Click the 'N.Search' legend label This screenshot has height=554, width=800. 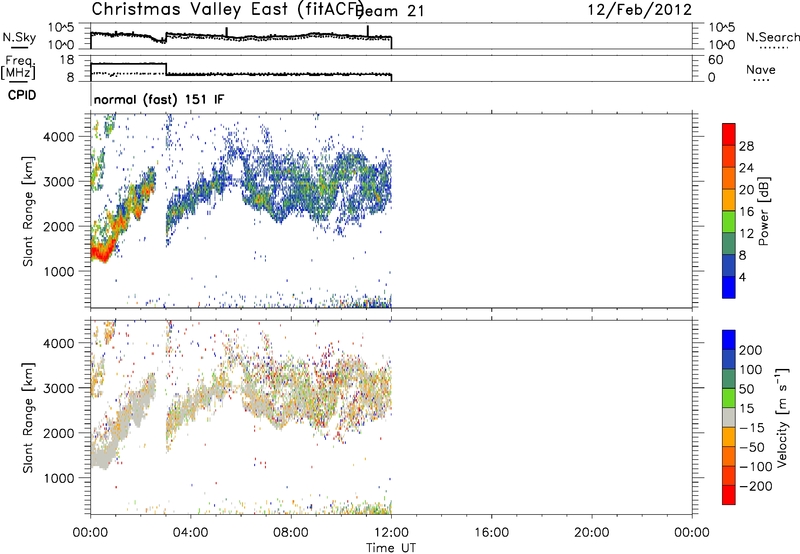coord(773,37)
